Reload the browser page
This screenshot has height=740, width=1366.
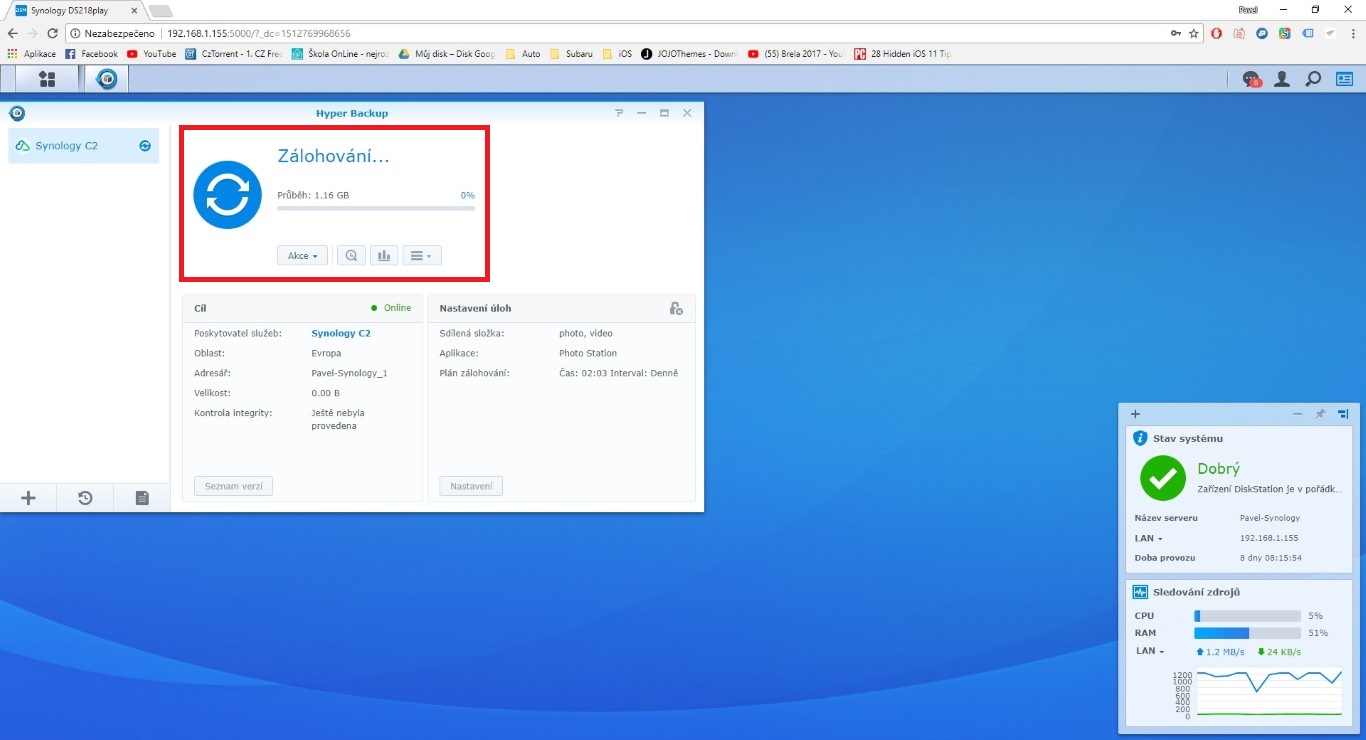coord(53,33)
